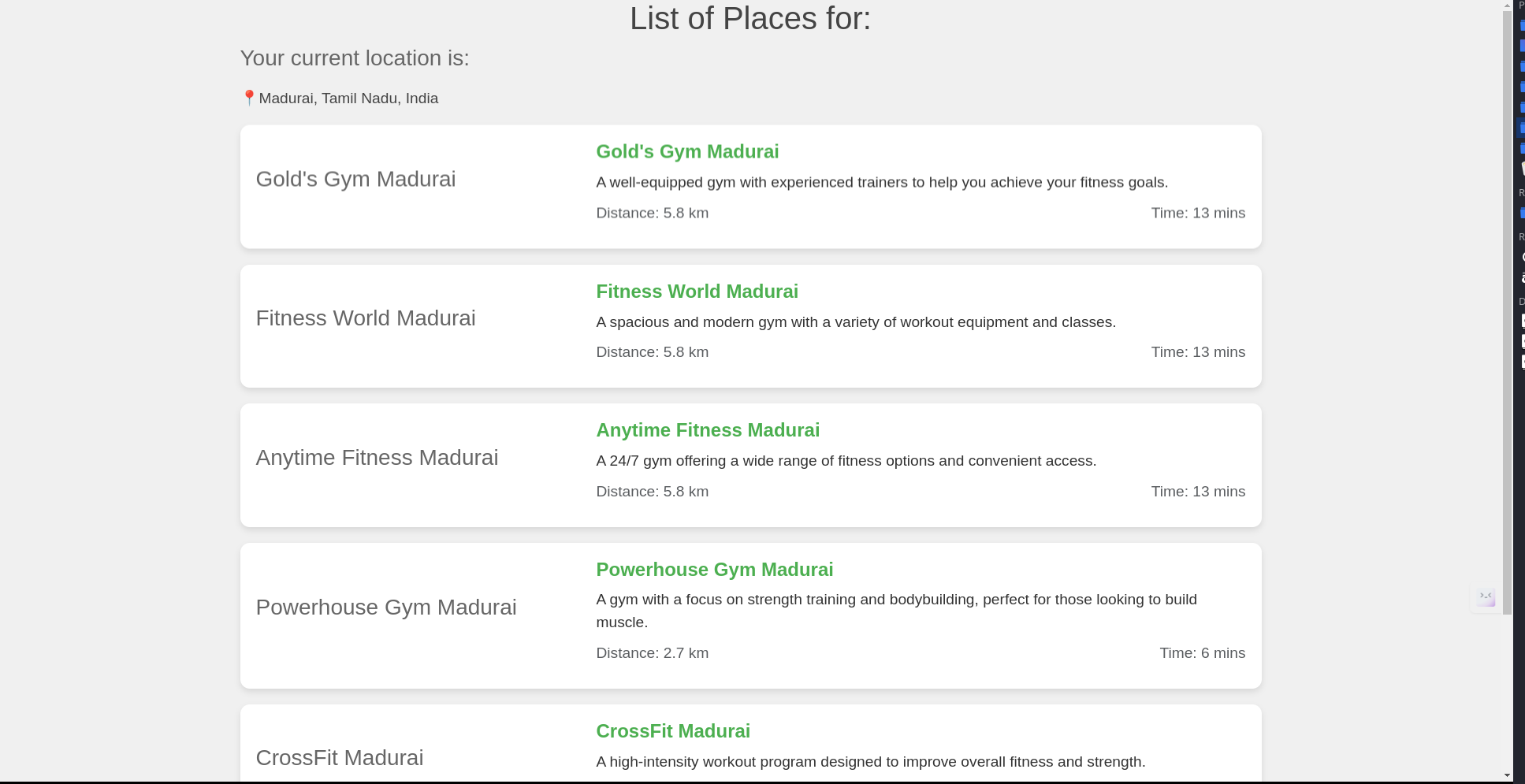The image size is (1525, 784).
Task: Open the green CrossFit Madurai link
Action: (x=672, y=731)
